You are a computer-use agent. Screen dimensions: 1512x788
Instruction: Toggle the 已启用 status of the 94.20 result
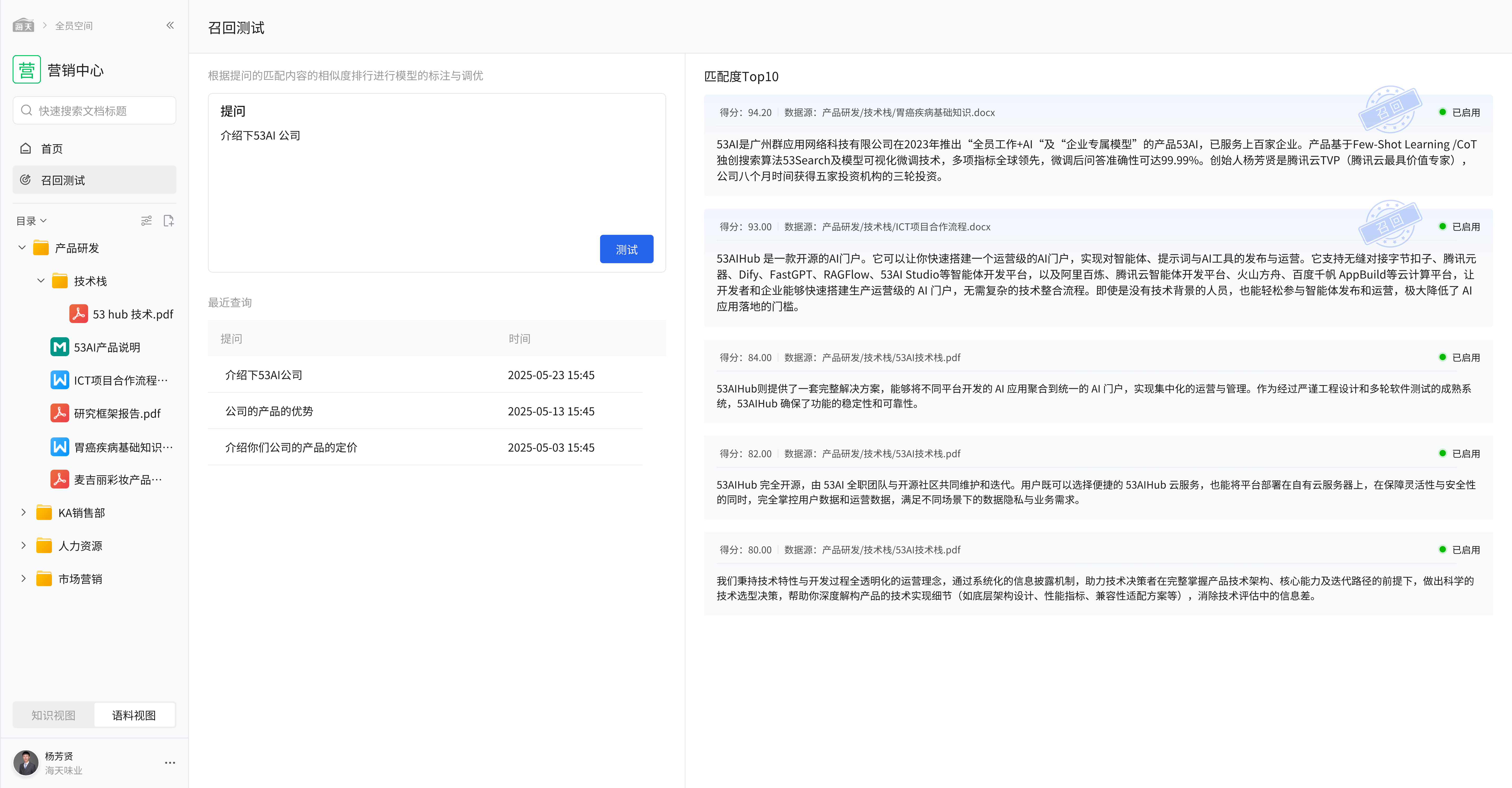click(1460, 112)
